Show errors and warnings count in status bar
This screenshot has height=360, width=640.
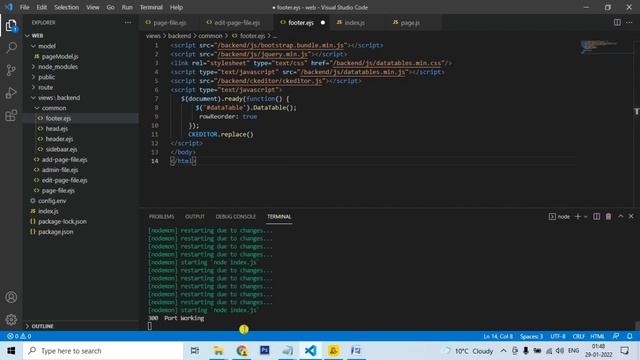(19, 336)
